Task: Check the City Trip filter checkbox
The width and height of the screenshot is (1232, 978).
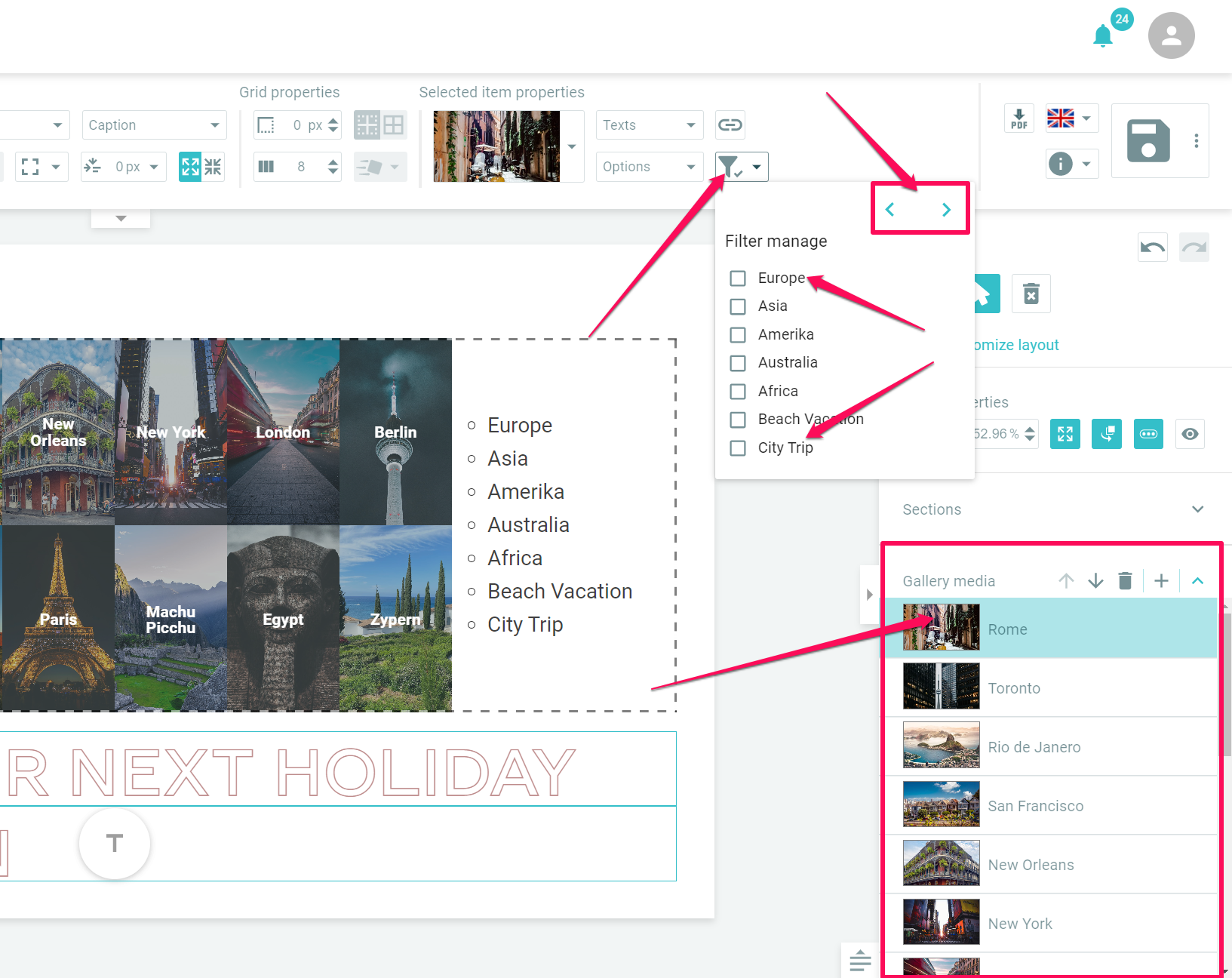Action: coord(738,448)
